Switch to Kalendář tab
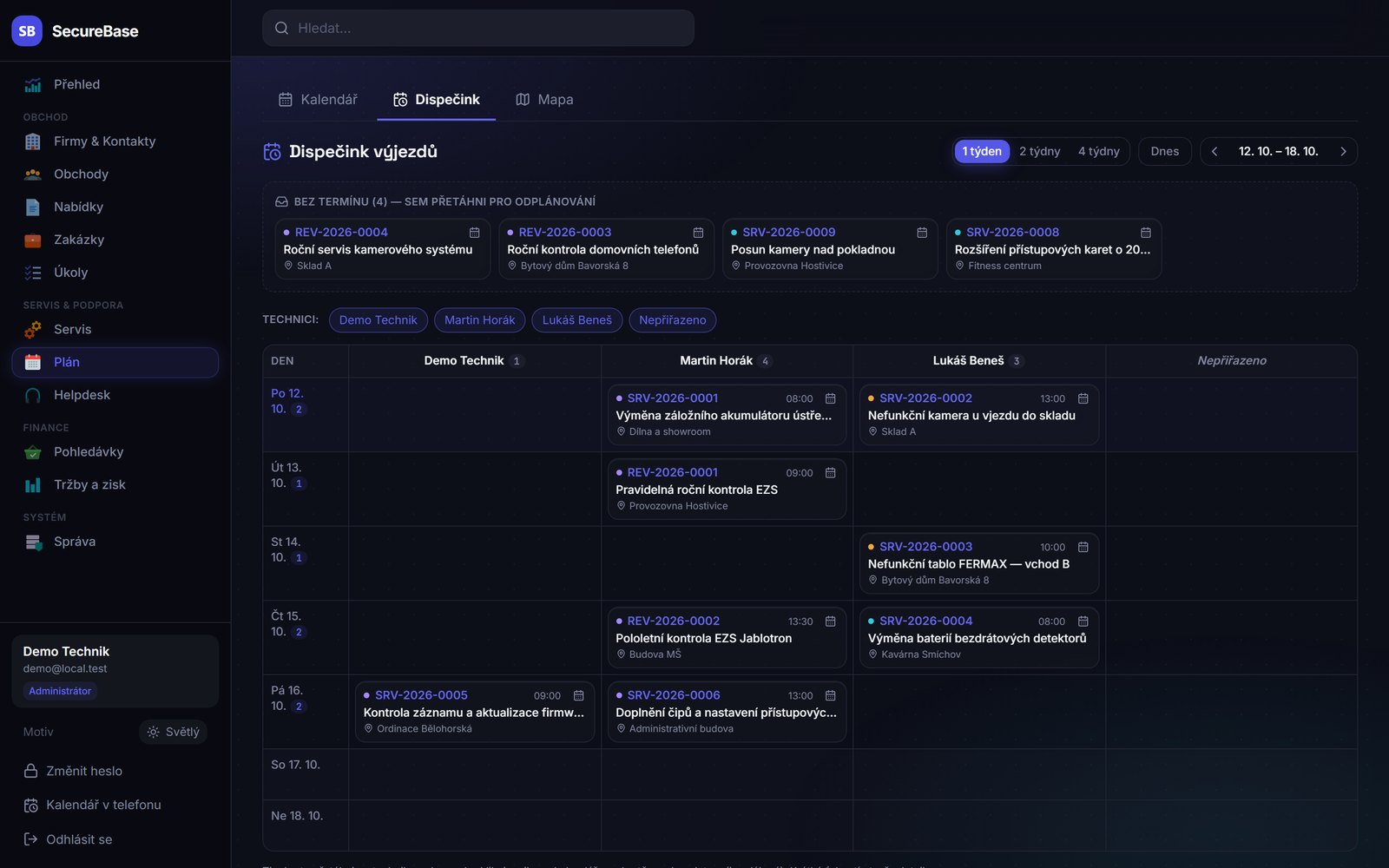 point(318,100)
